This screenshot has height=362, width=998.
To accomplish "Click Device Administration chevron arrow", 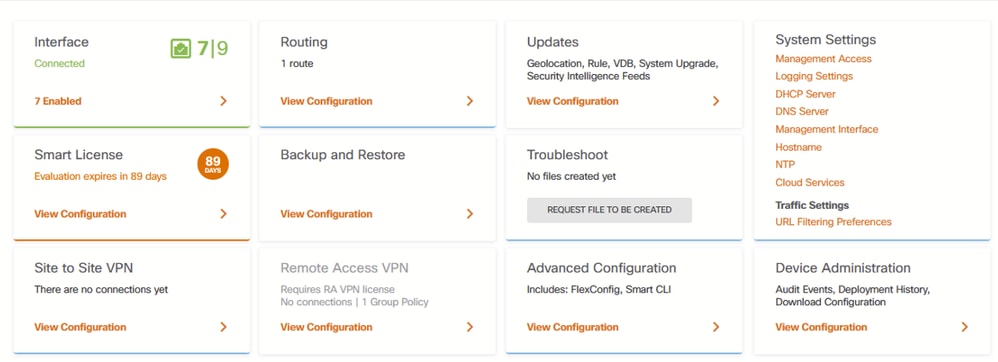I will click(x=965, y=327).
